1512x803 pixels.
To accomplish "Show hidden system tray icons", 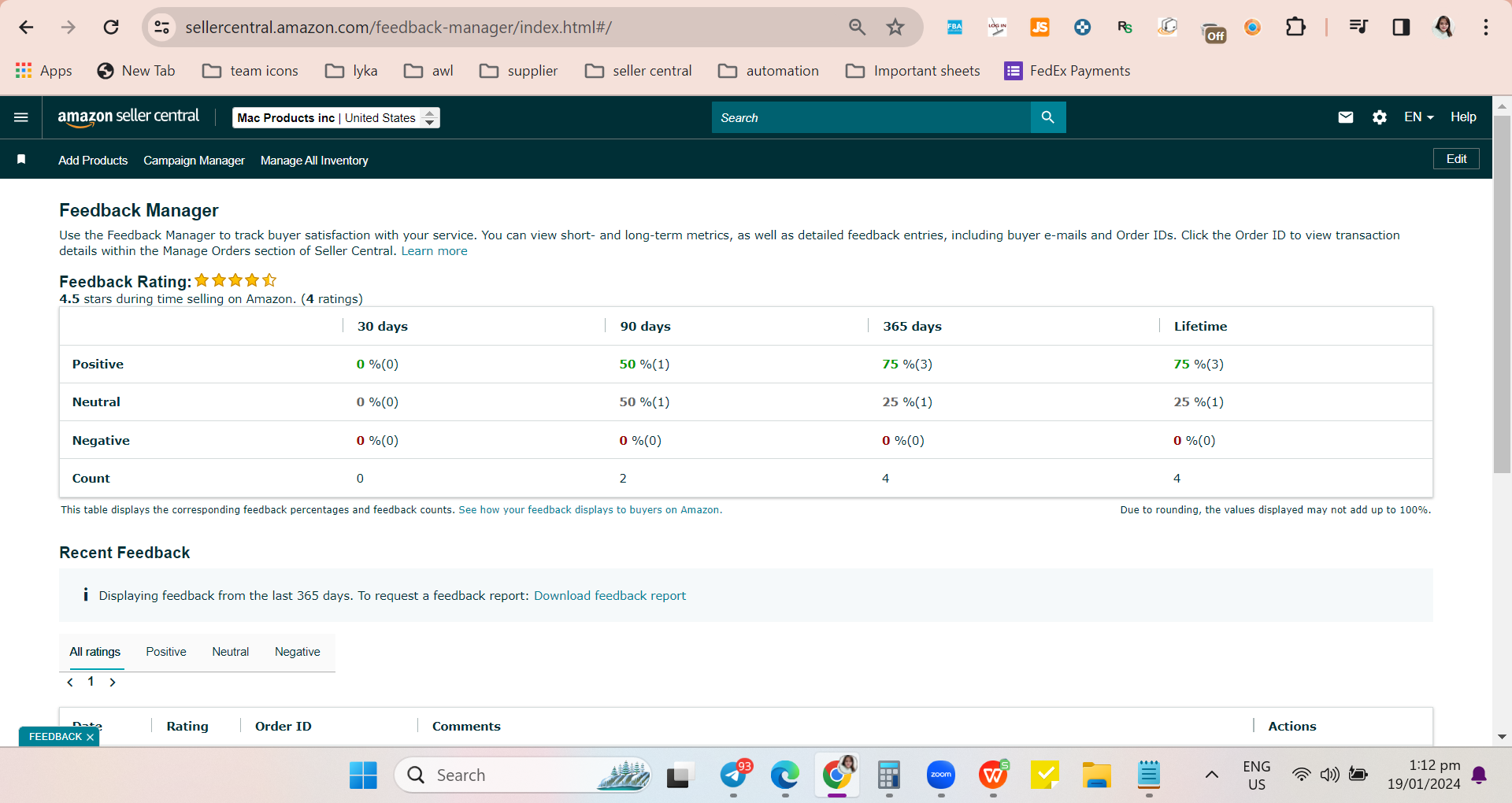I will (x=1212, y=775).
